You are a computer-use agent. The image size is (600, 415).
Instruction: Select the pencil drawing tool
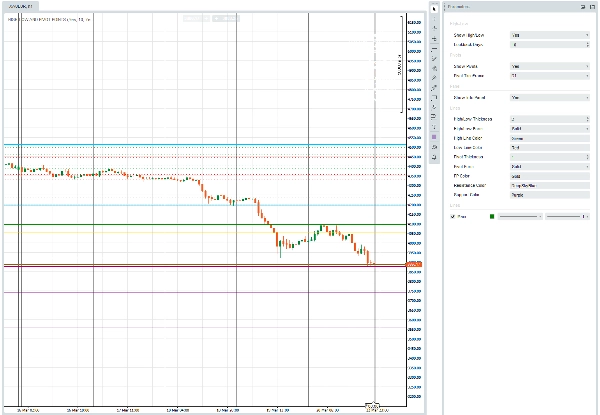point(434,78)
